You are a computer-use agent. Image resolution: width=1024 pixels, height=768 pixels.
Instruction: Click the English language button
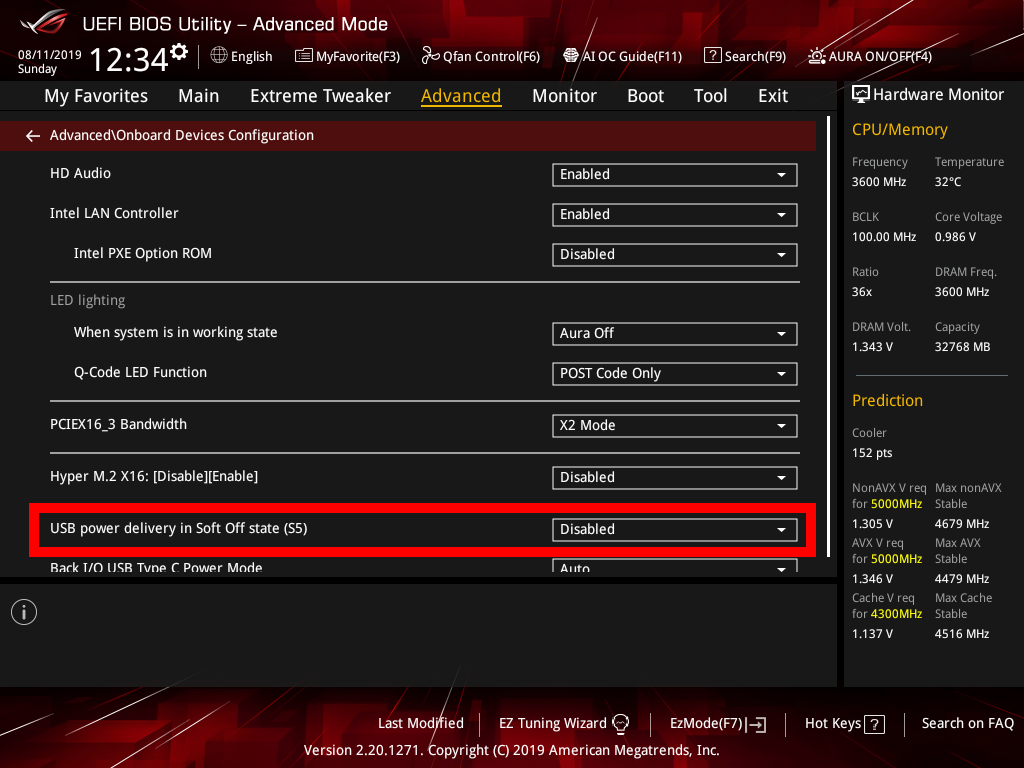[x=242, y=56]
